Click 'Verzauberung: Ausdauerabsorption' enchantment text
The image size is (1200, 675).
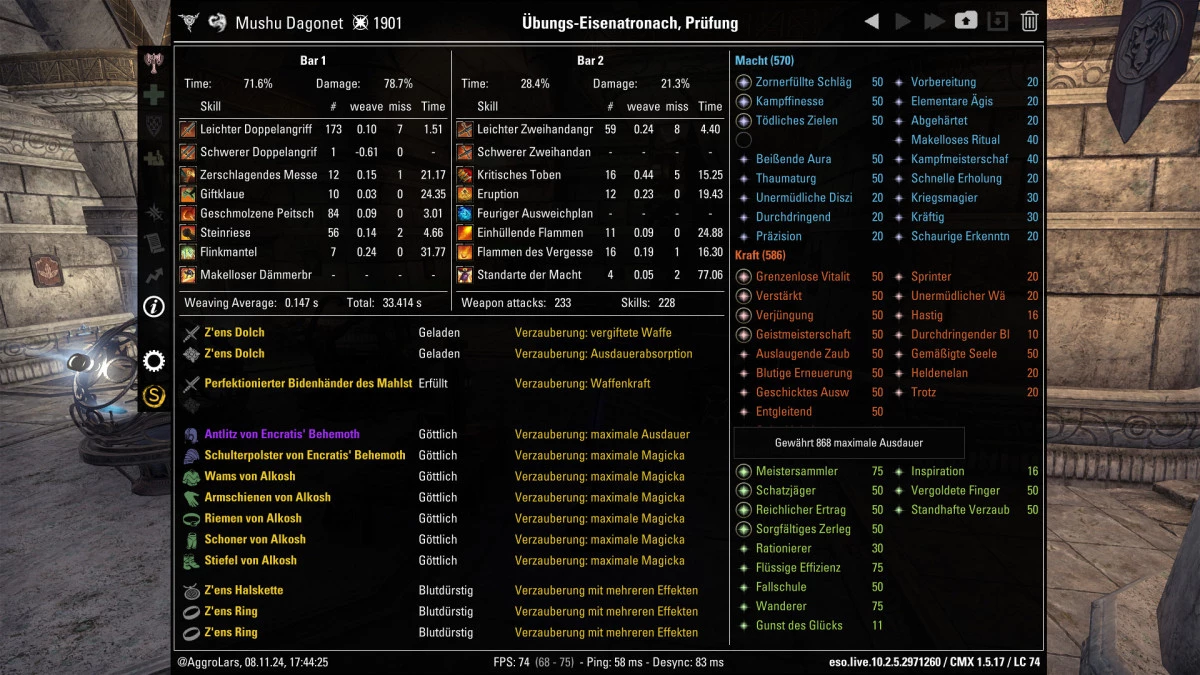click(603, 353)
